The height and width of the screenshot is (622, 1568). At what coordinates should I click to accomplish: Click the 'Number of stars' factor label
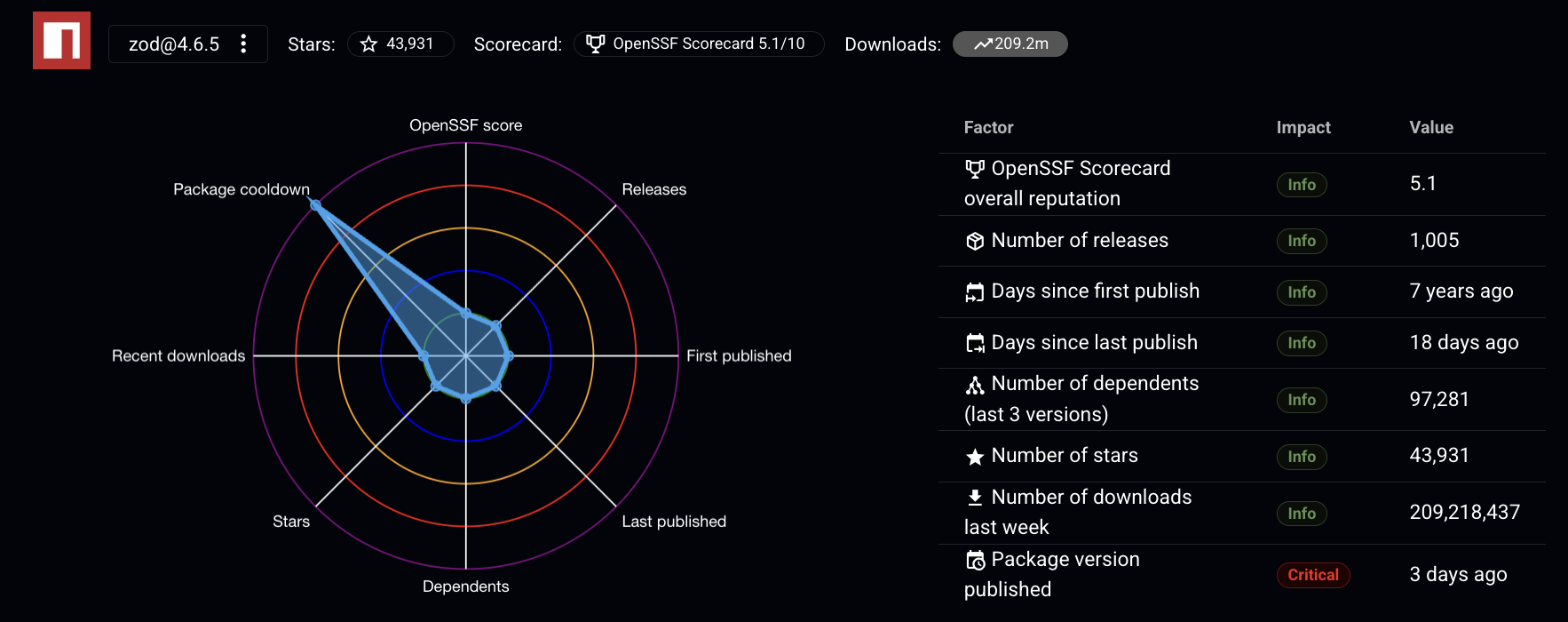point(1065,456)
